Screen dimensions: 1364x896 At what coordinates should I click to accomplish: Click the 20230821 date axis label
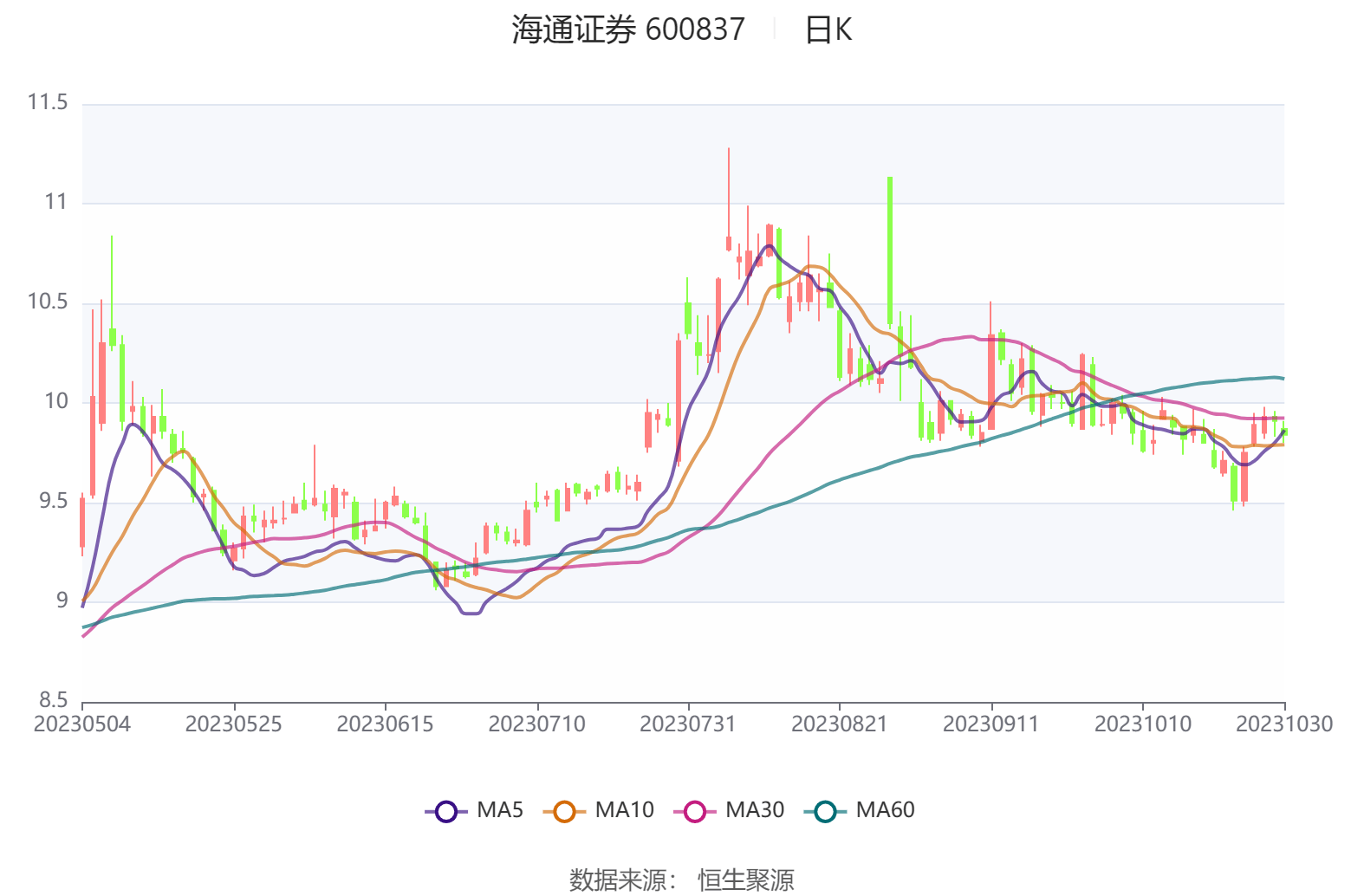840,724
